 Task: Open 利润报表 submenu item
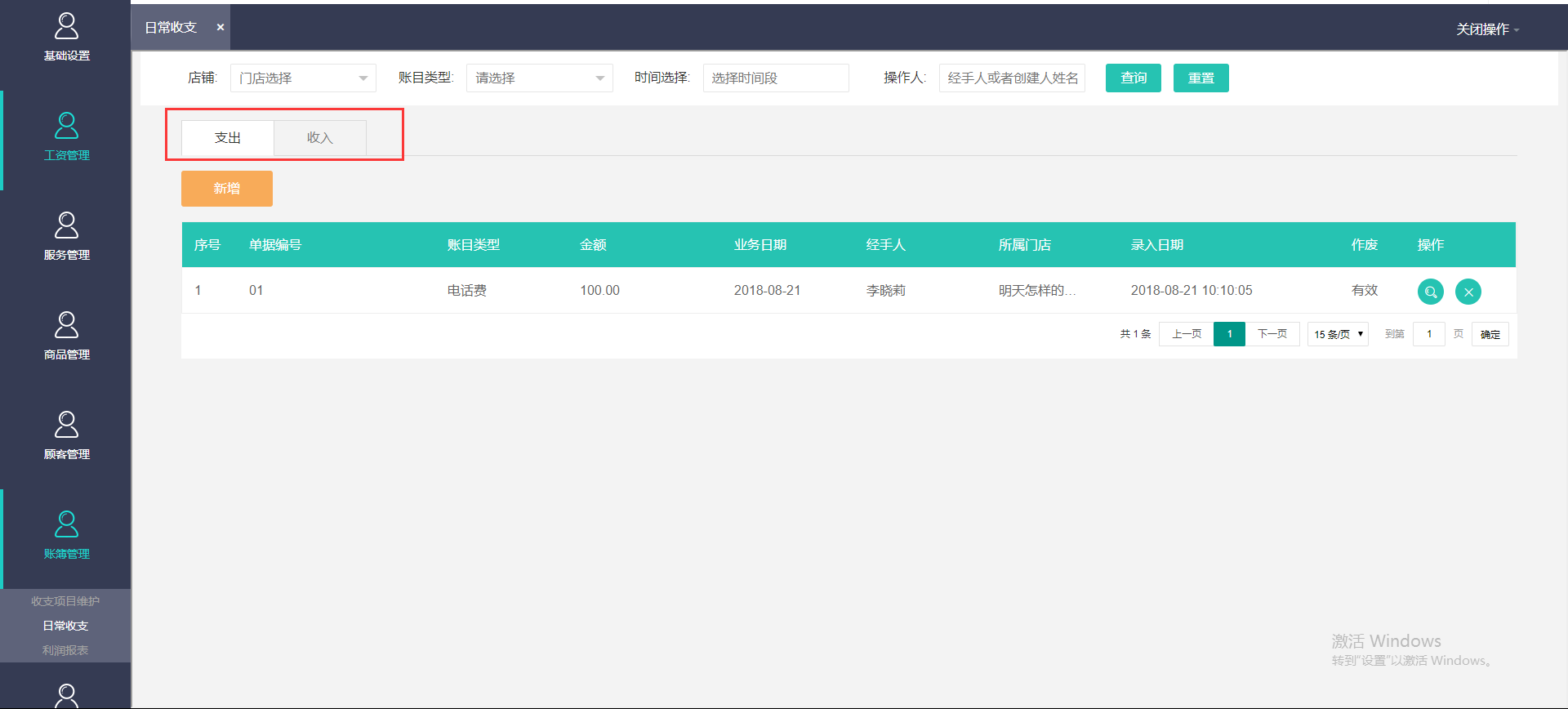pyautogui.click(x=65, y=650)
